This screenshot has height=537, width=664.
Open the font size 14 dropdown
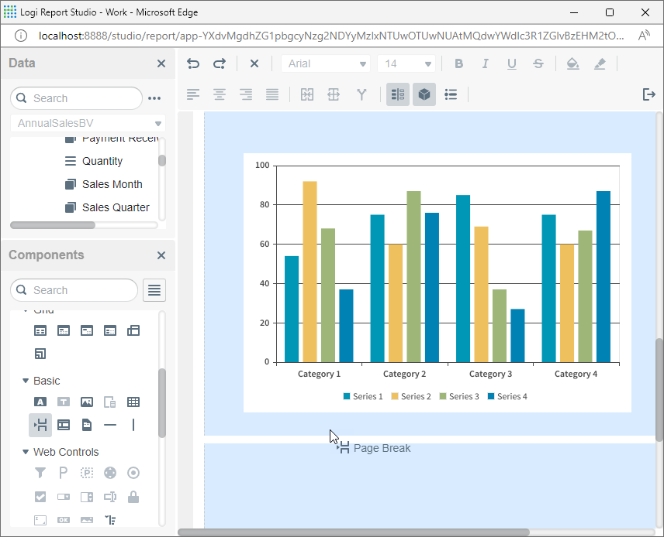pos(408,64)
